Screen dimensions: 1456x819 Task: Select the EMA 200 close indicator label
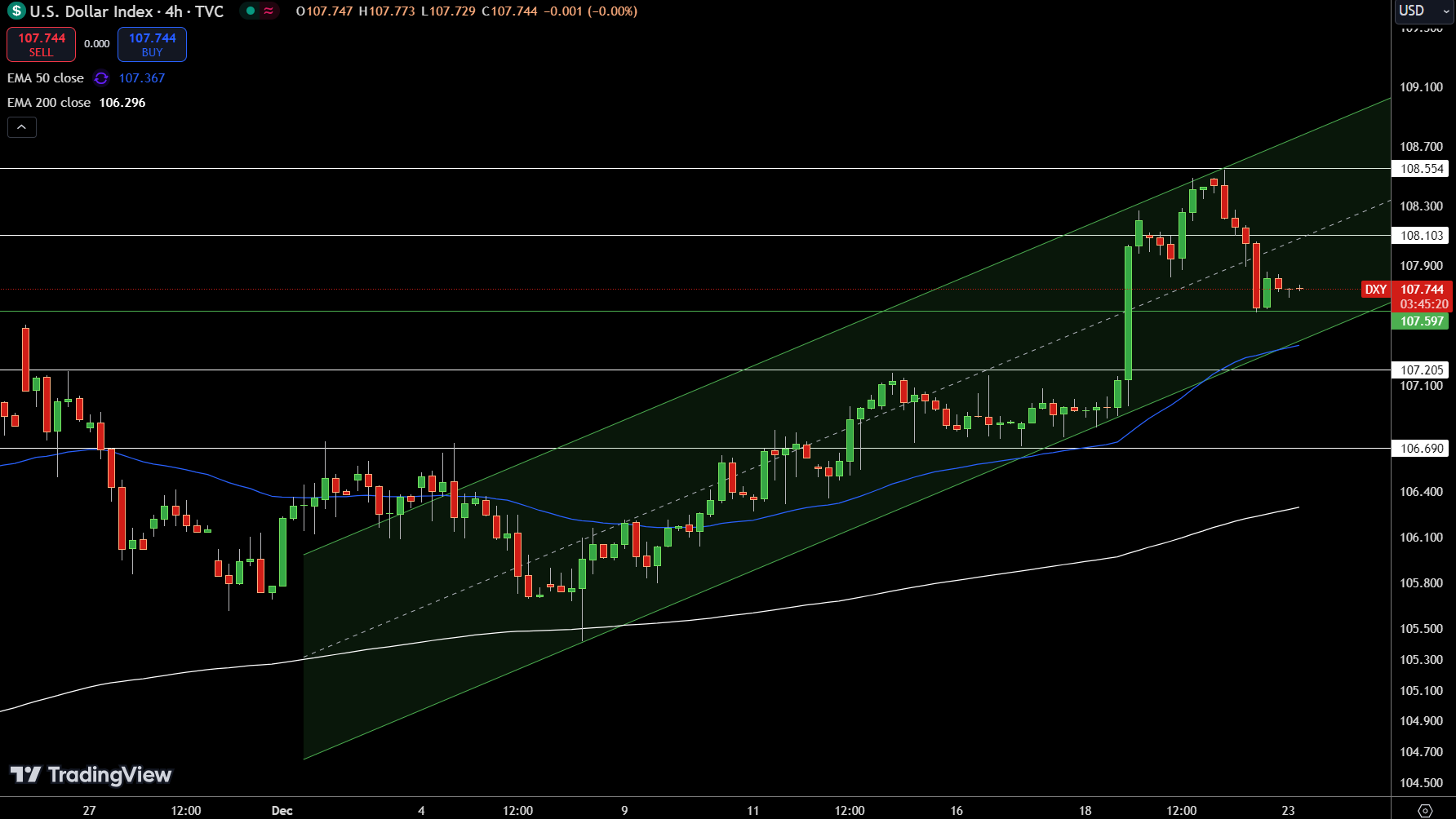click(x=49, y=103)
